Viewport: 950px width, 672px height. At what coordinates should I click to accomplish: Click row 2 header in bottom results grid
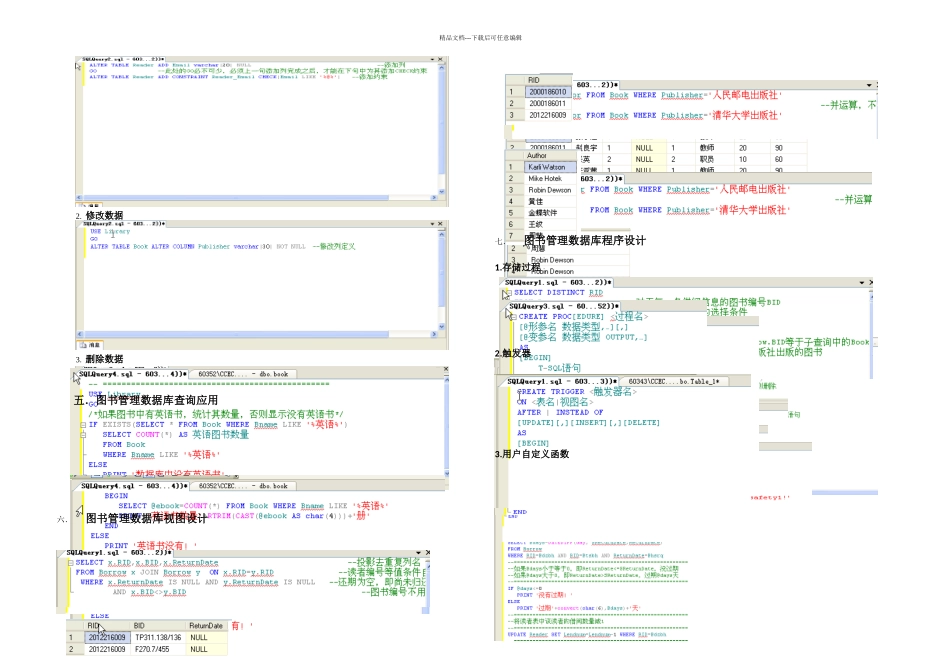[x=72, y=649]
